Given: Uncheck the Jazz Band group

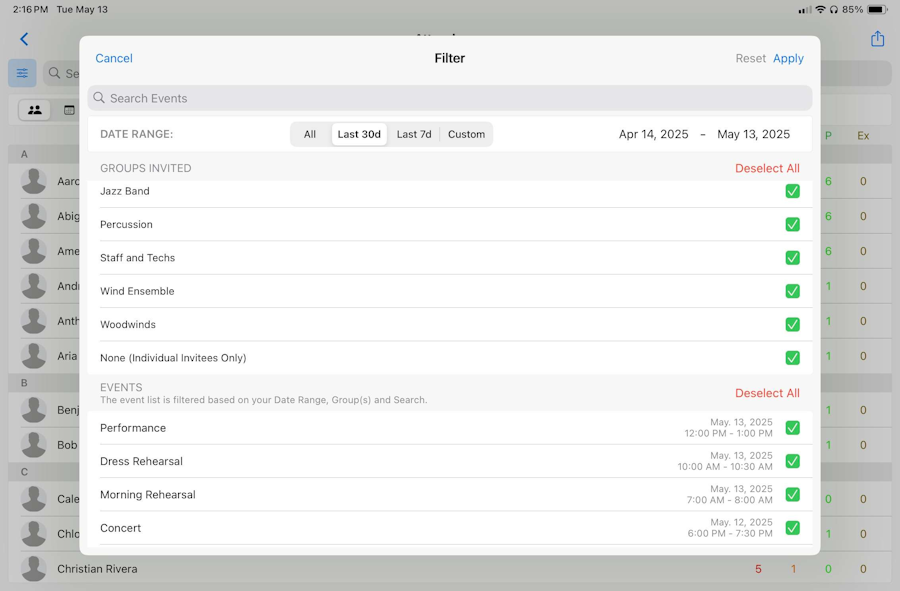Looking at the screenshot, I should click(x=793, y=191).
